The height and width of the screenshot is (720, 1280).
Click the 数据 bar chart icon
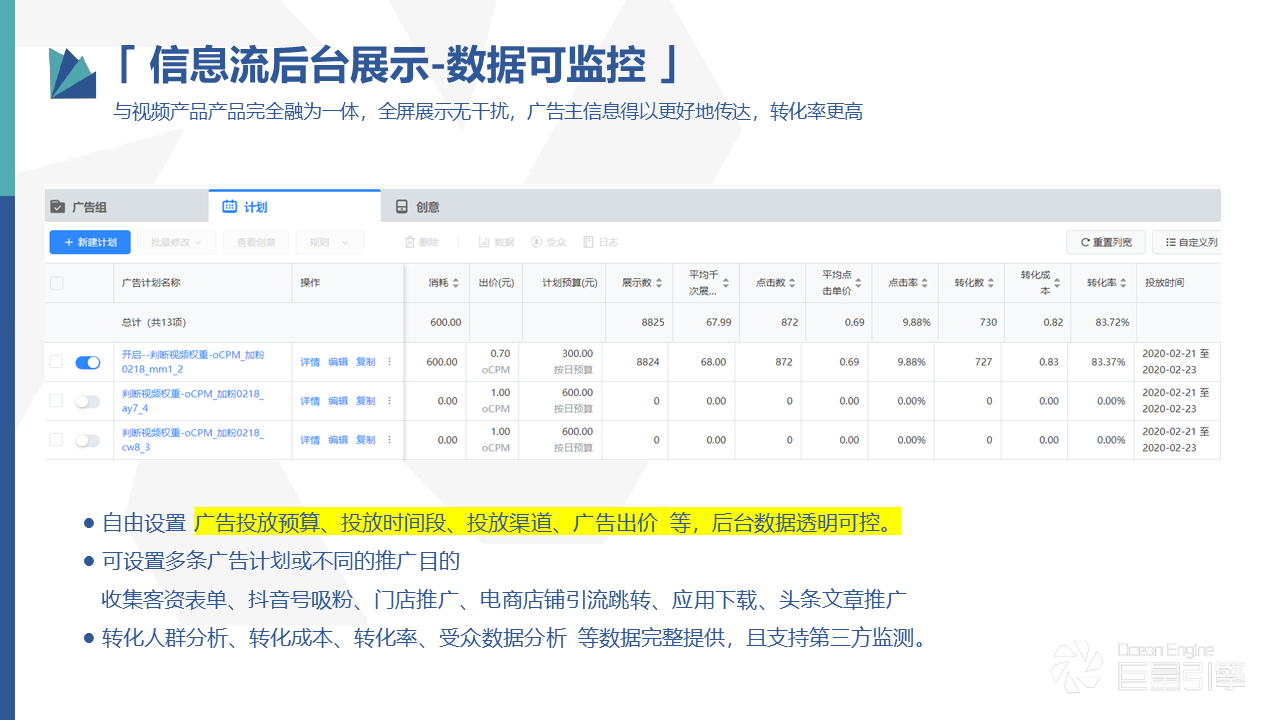click(484, 242)
